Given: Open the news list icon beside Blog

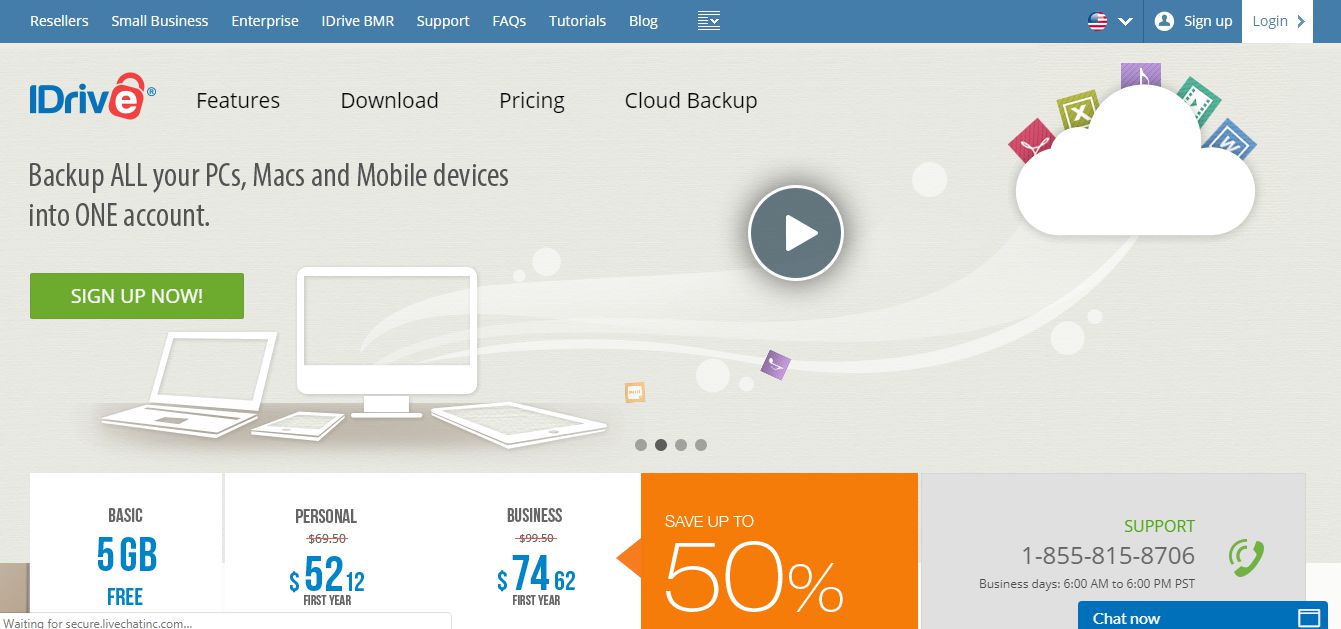Looking at the screenshot, I should tap(709, 20).
